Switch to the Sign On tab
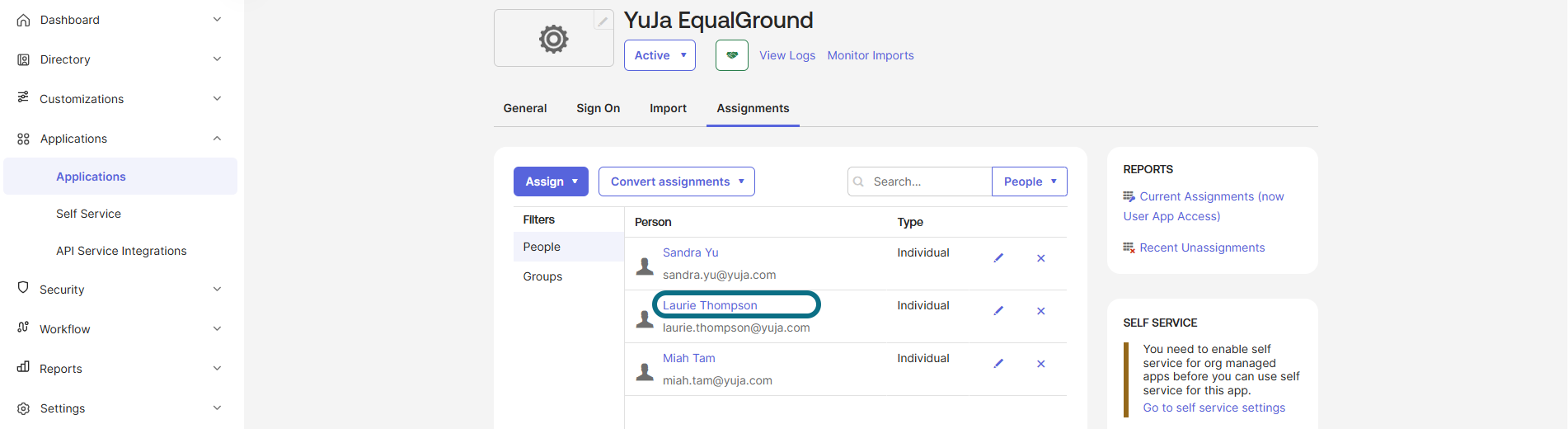The width and height of the screenshot is (1568, 429). [x=599, y=108]
